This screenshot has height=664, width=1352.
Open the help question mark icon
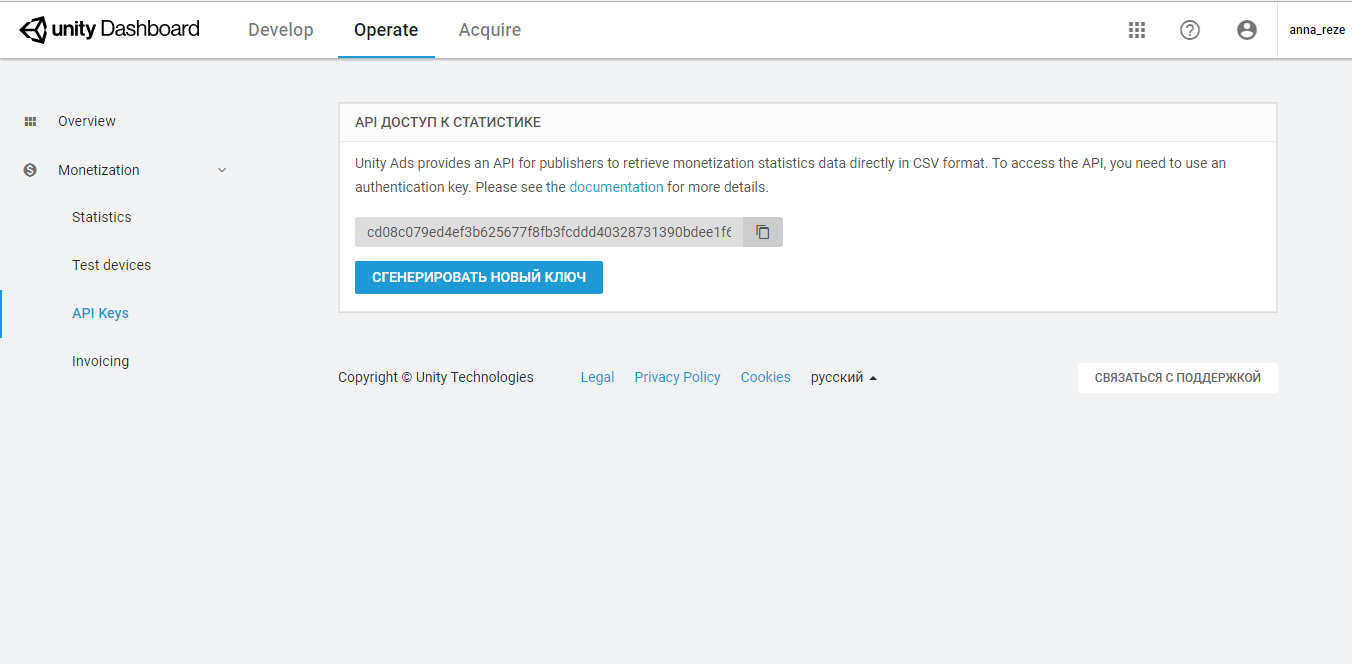pyautogui.click(x=1190, y=30)
